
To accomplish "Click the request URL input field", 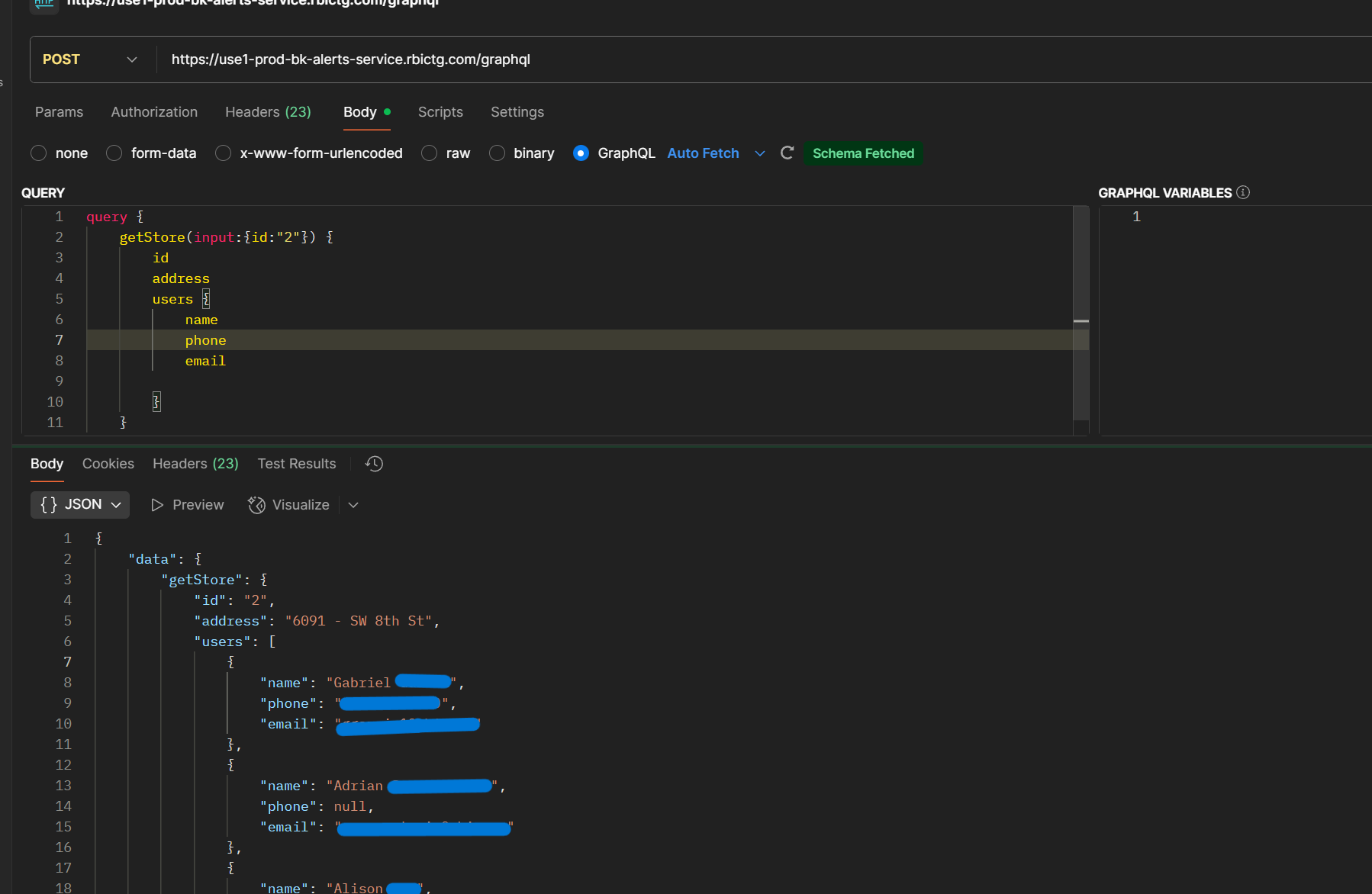I will [763, 59].
